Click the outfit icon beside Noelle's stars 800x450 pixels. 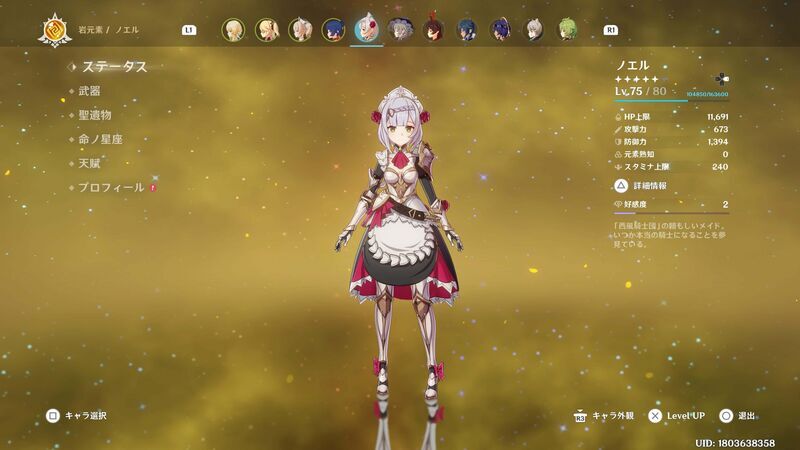[722, 79]
